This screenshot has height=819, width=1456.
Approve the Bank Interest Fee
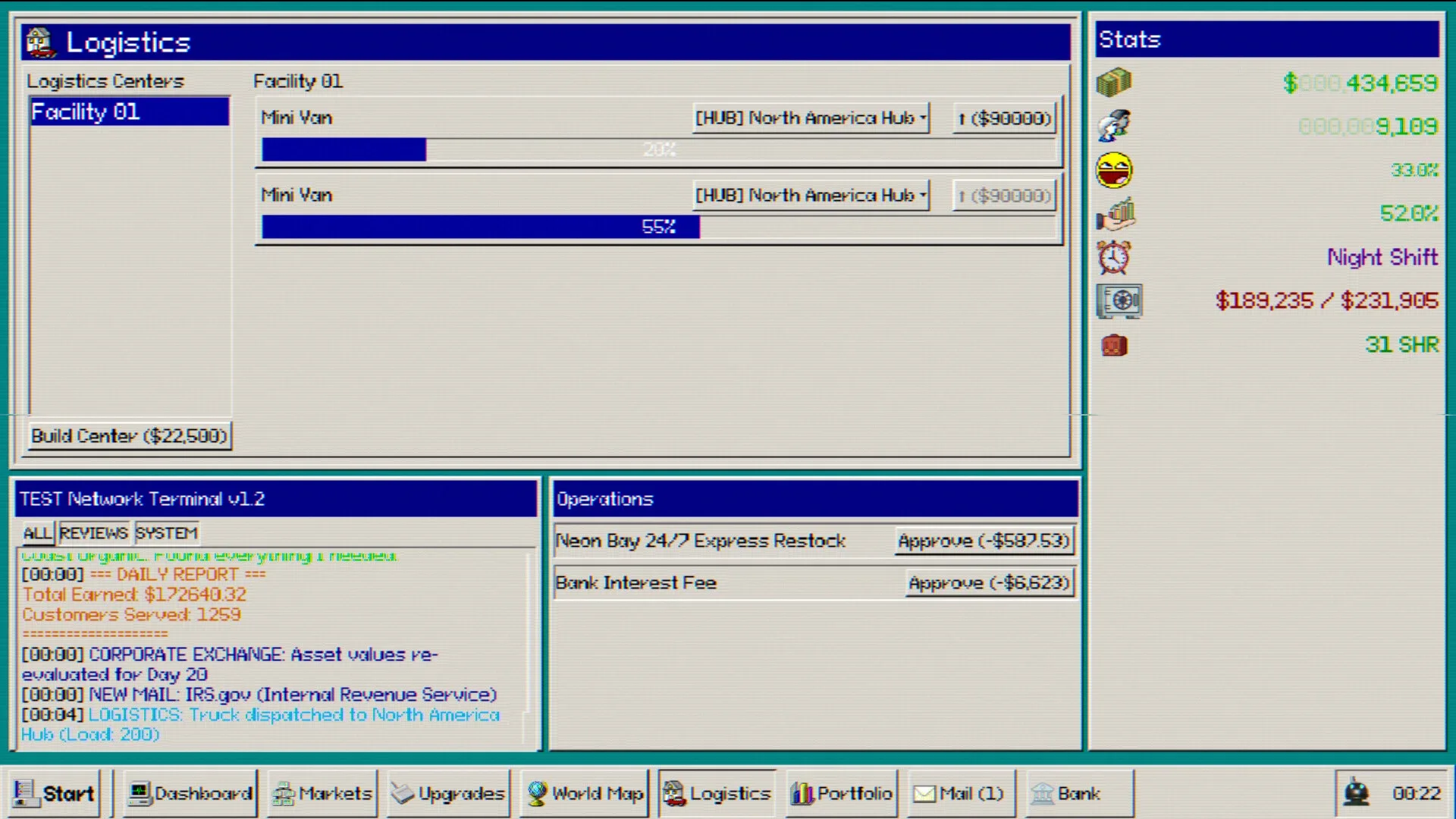[x=990, y=583]
